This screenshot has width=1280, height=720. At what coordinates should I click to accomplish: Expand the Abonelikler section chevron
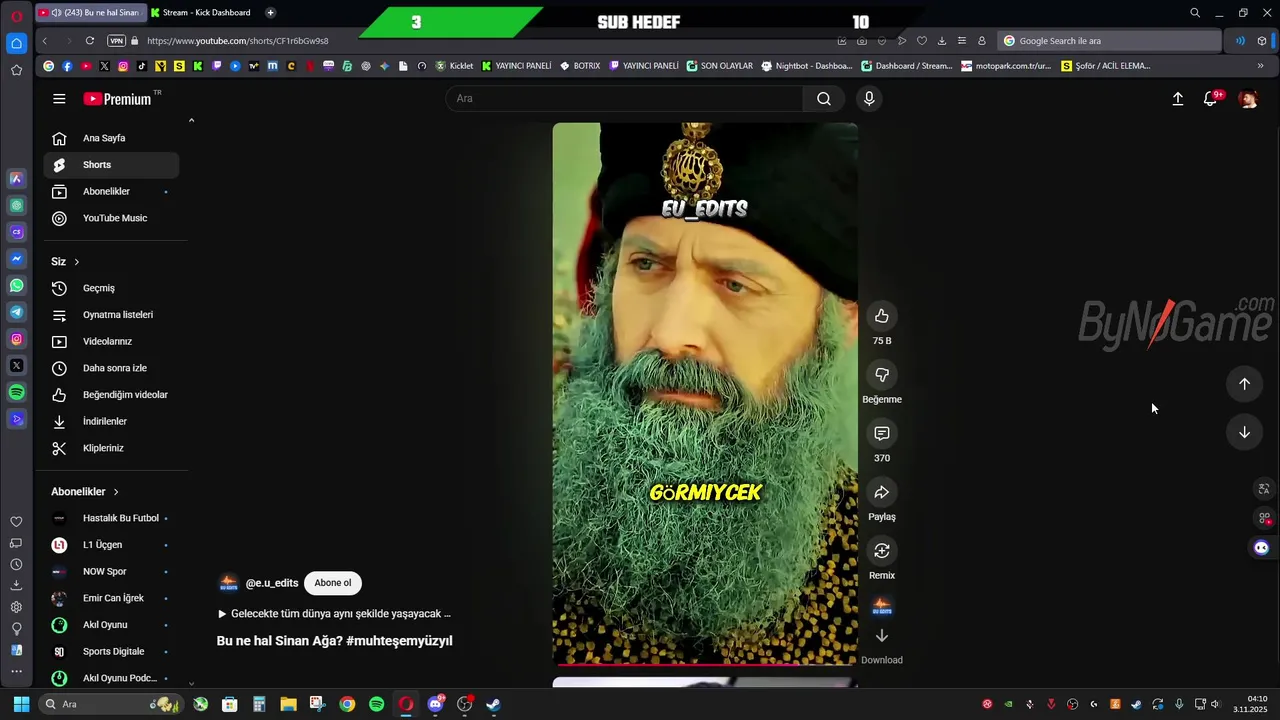coord(116,492)
